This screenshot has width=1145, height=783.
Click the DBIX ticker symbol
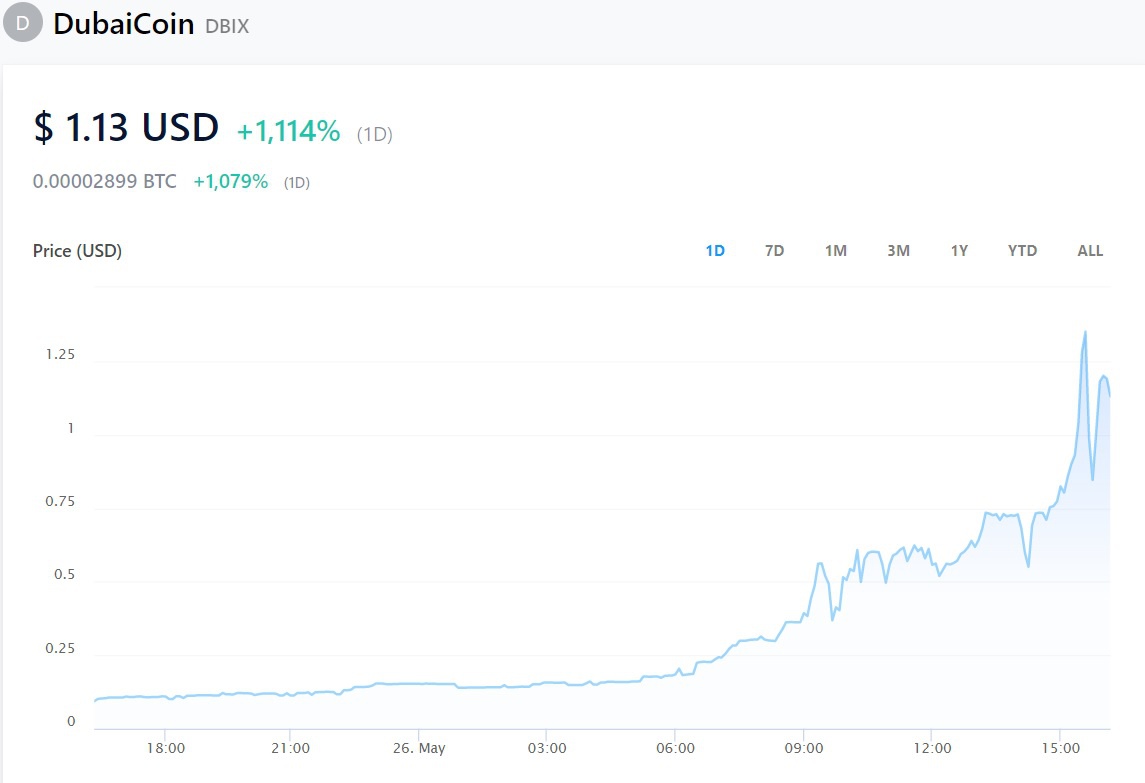tap(227, 27)
